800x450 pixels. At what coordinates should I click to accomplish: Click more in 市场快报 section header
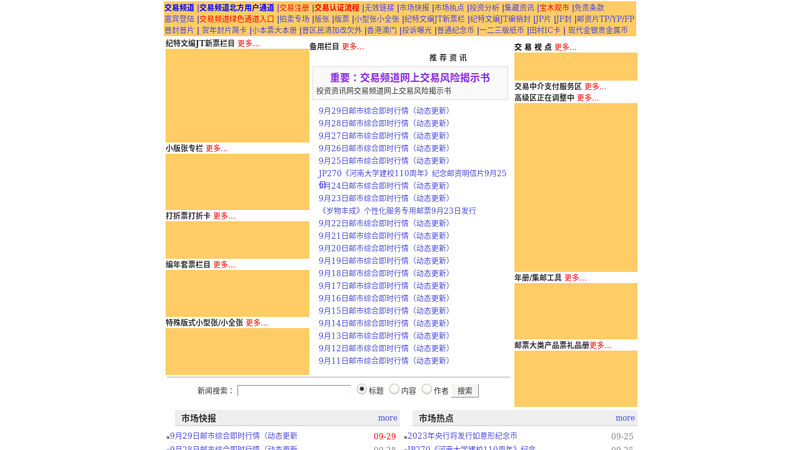pos(388,418)
